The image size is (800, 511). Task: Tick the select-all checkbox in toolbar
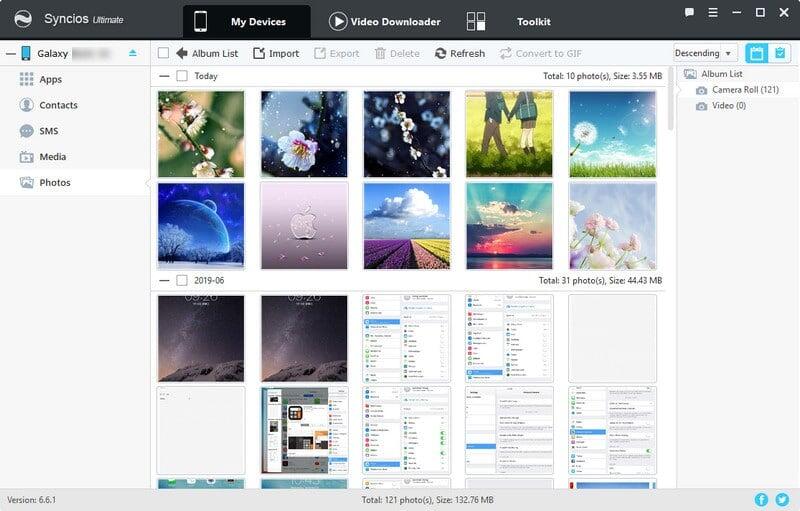click(x=163, y=53)
